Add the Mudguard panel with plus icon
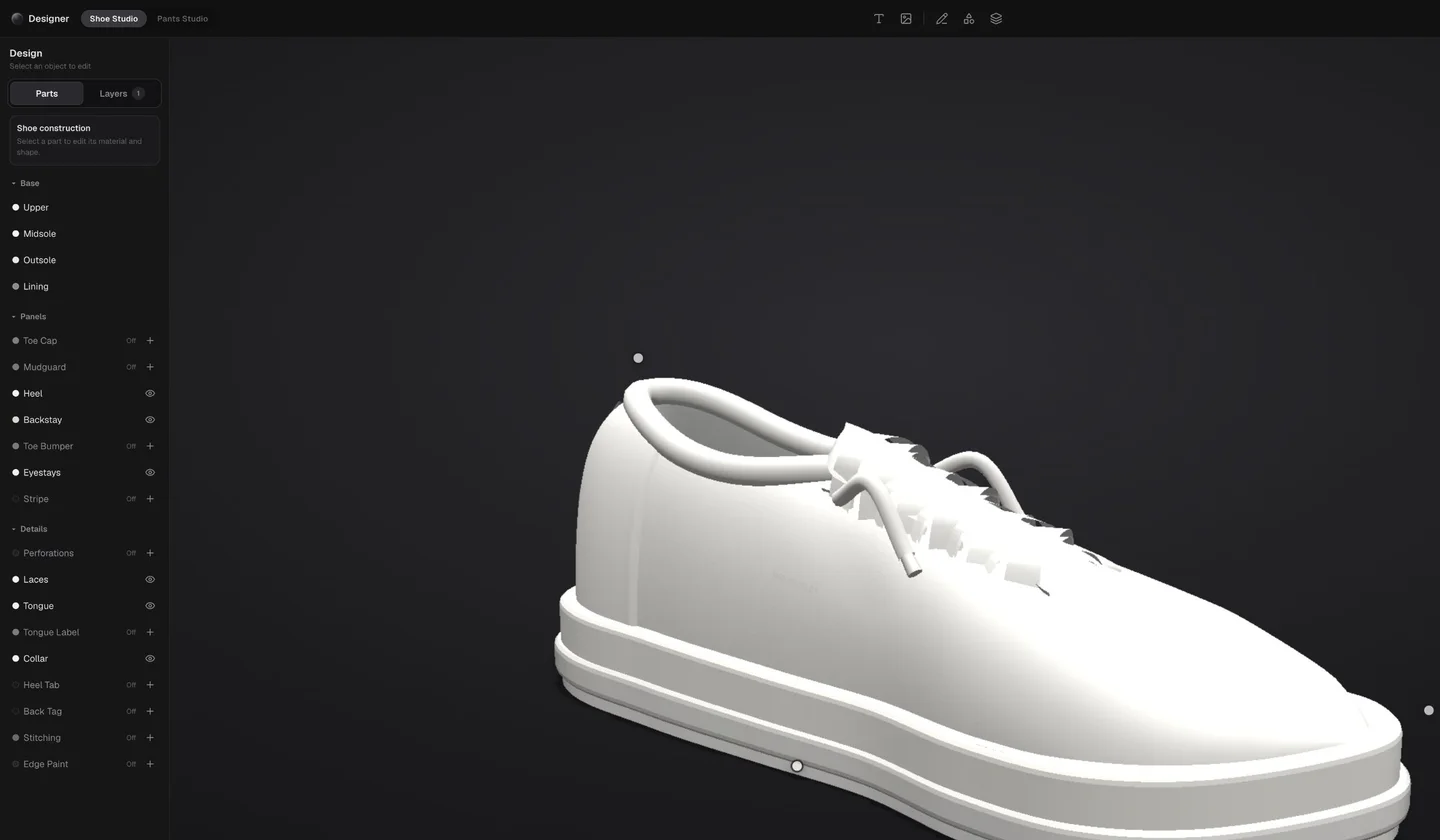The height and width of the screenshot is (840, 1440). click(x=150, y=367)
